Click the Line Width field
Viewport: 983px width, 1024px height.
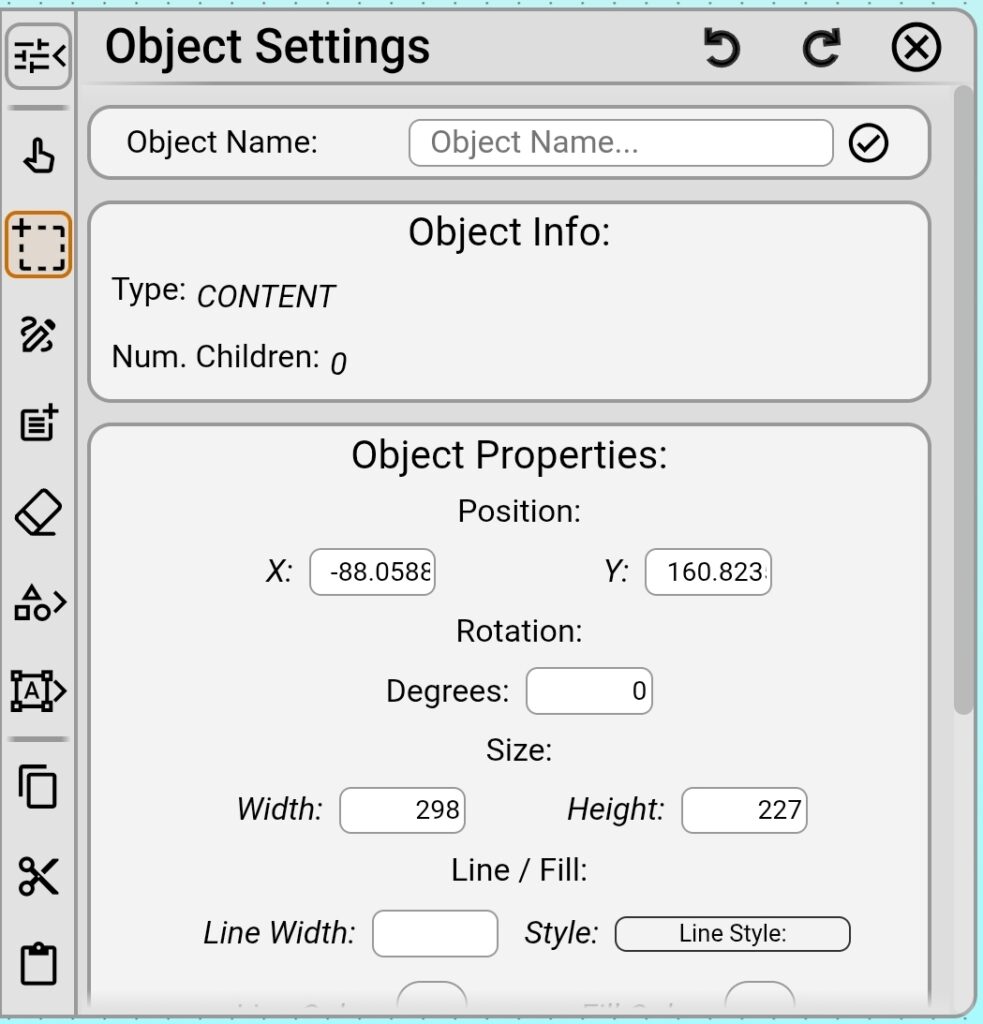[x=435, y=933]
